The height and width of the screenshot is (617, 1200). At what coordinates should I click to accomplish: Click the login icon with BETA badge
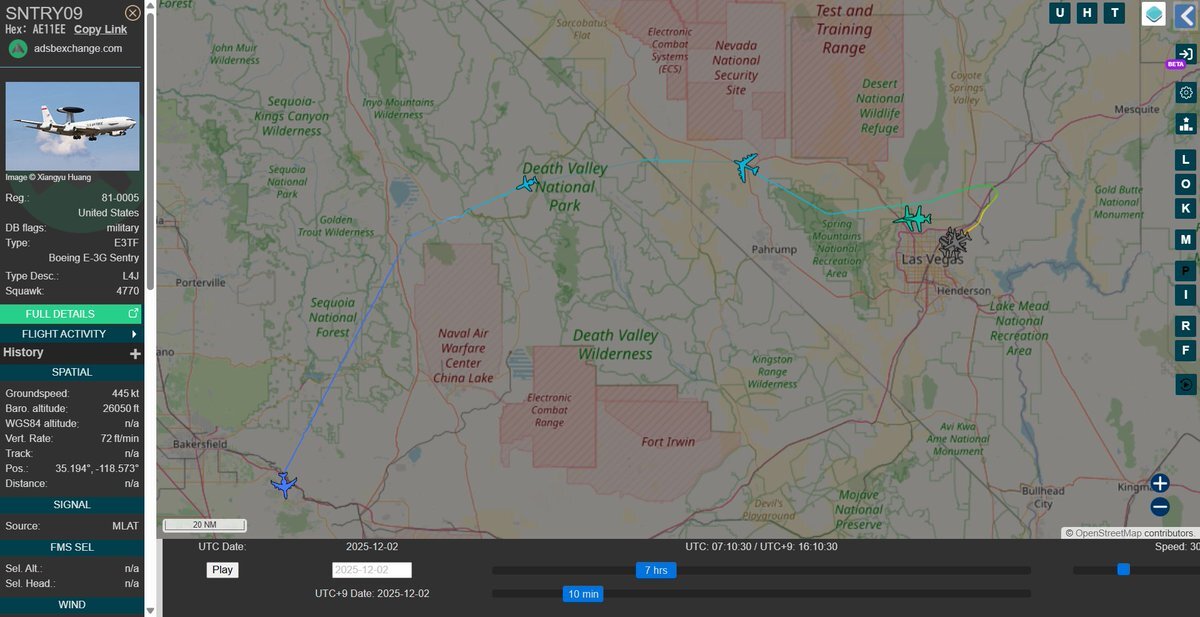point(1184,55)
